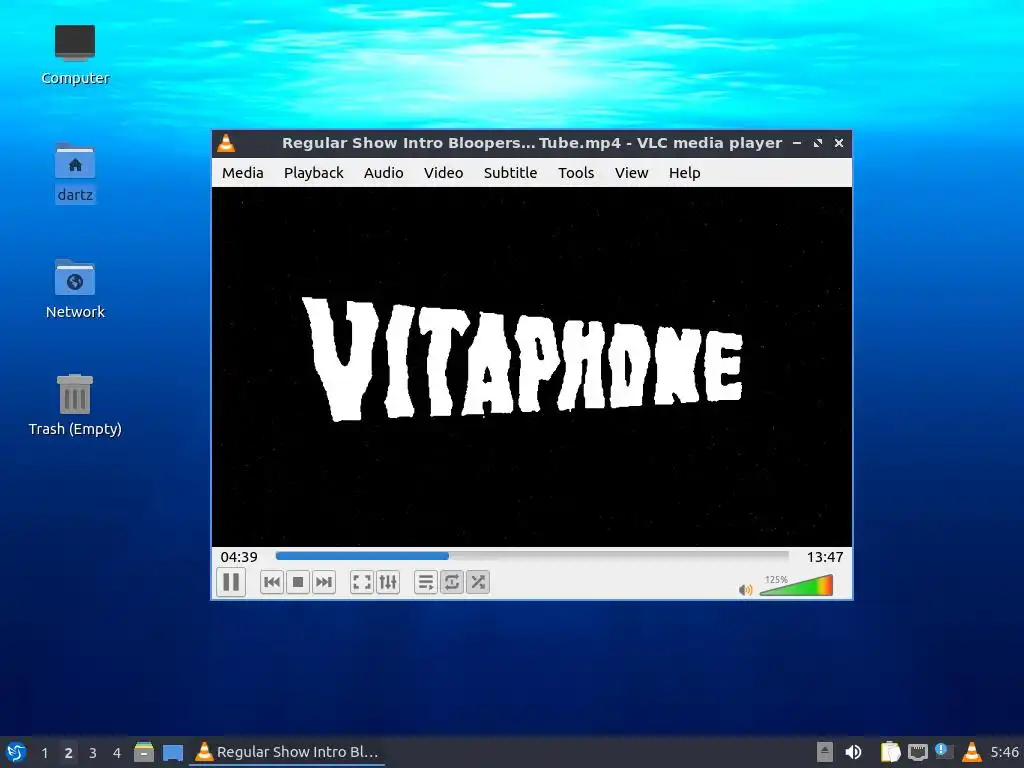The width and height of the screenshot is (1024, 768).
Task: Jump to previous media track
Action: tap(272, 582)
